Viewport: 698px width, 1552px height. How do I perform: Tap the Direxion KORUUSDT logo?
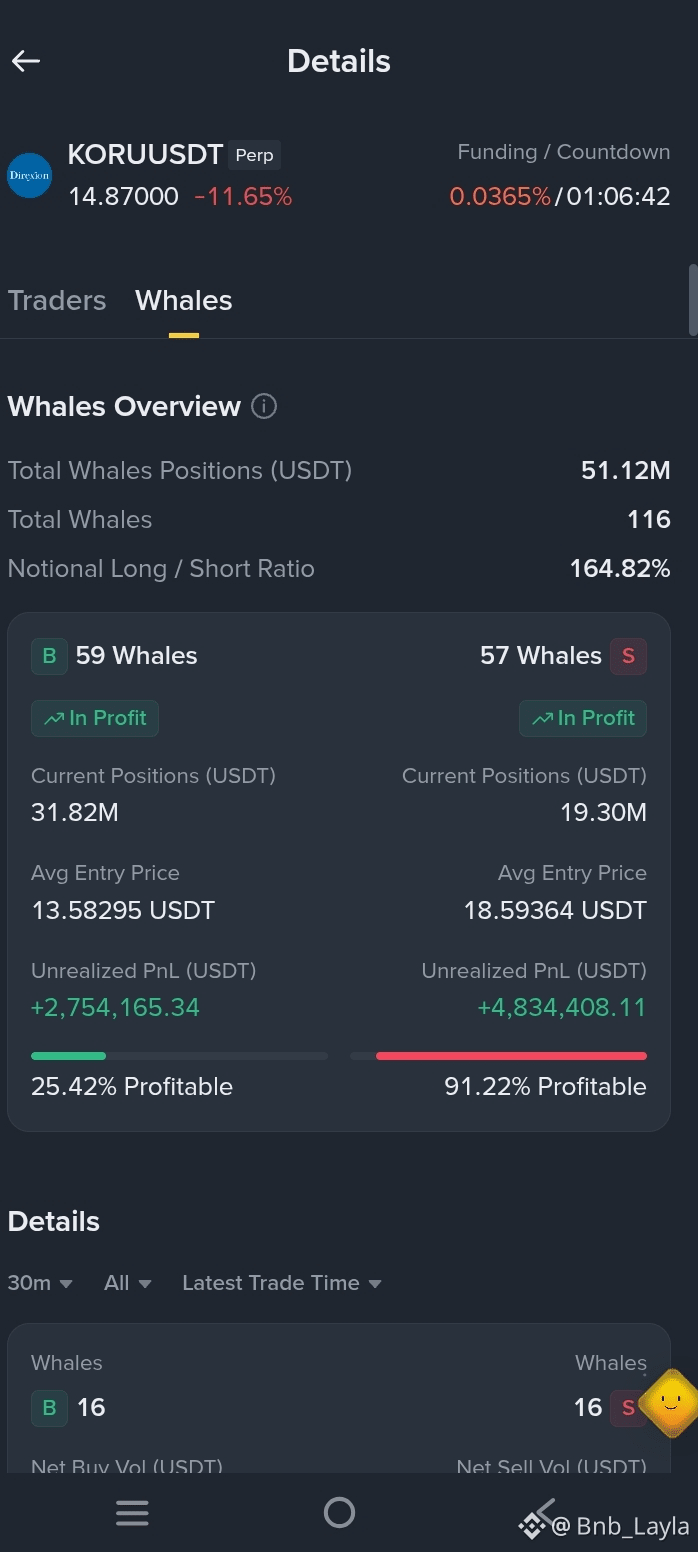29,175
